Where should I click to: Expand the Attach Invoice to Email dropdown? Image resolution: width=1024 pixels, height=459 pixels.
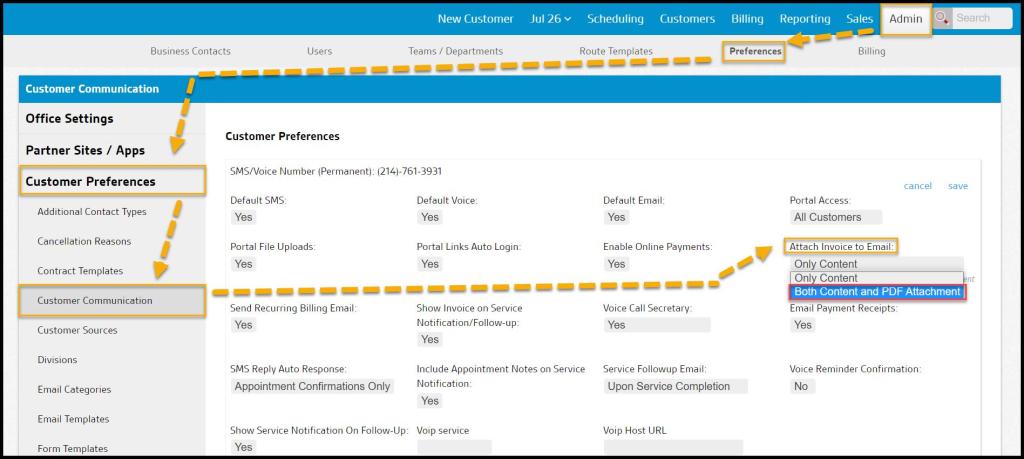pyautogui.click(x=877, y=264)
